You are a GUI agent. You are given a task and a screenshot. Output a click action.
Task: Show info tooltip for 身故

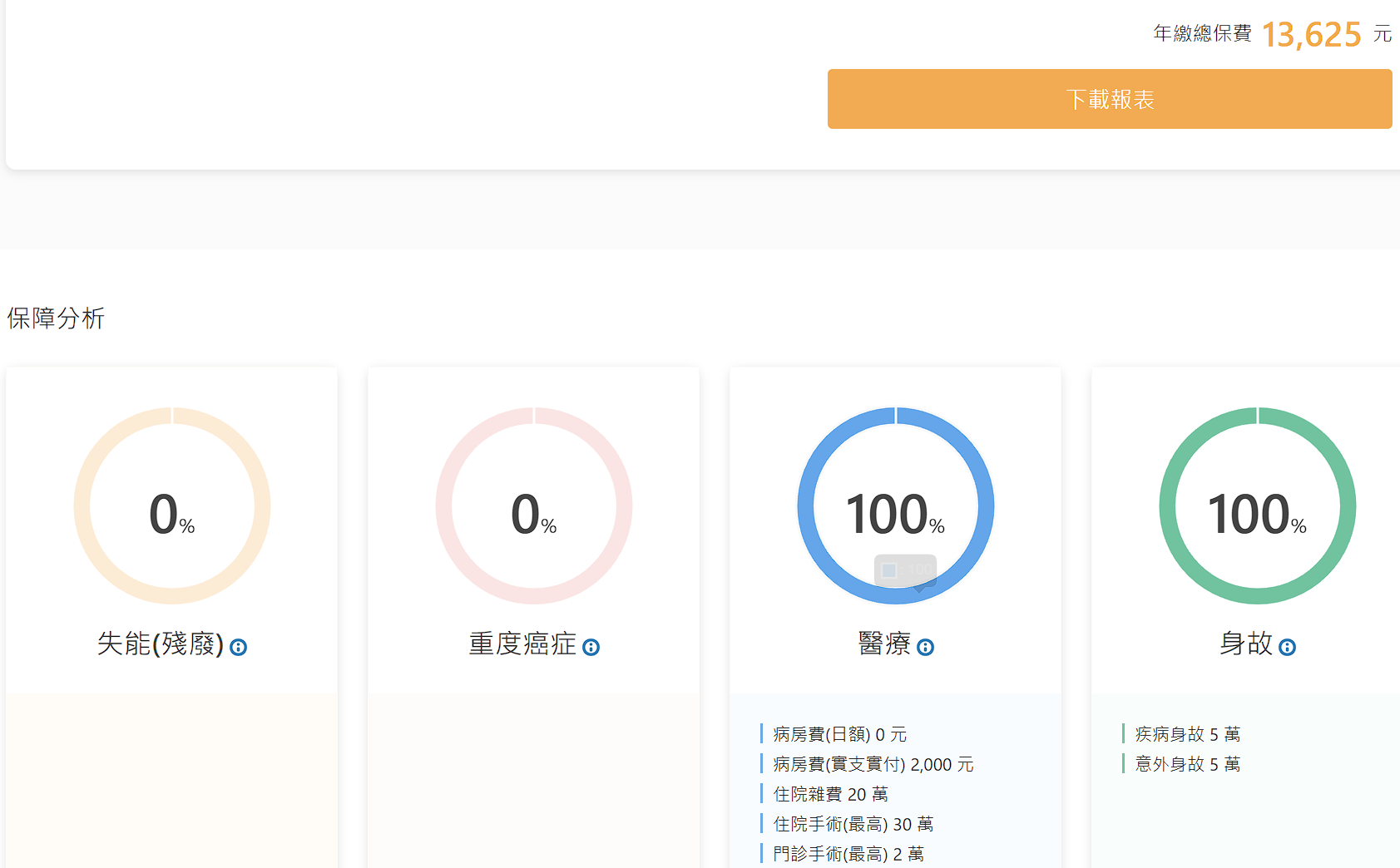pos(1287,647)
